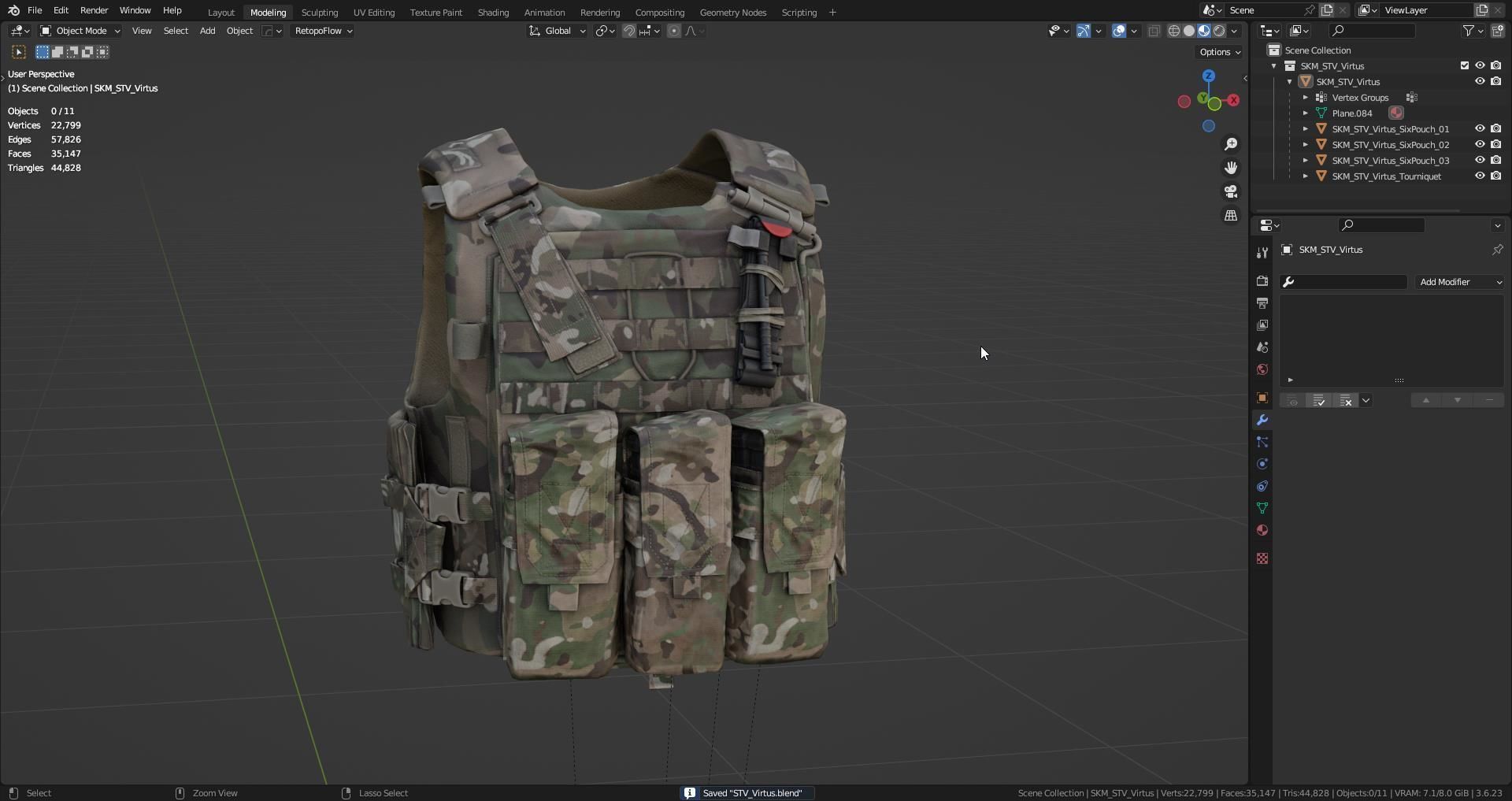Open the Tool properties tab
Viewport: 1512px width, 801px height.
1262,252
